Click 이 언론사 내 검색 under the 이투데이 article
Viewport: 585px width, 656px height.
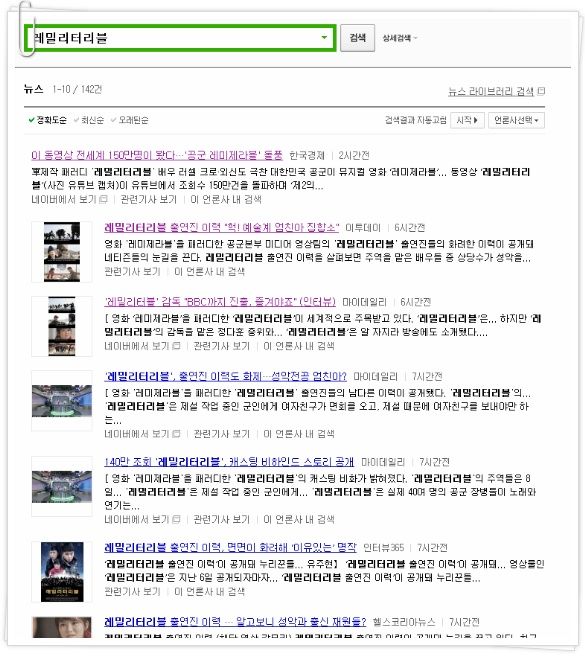[210, 272]
